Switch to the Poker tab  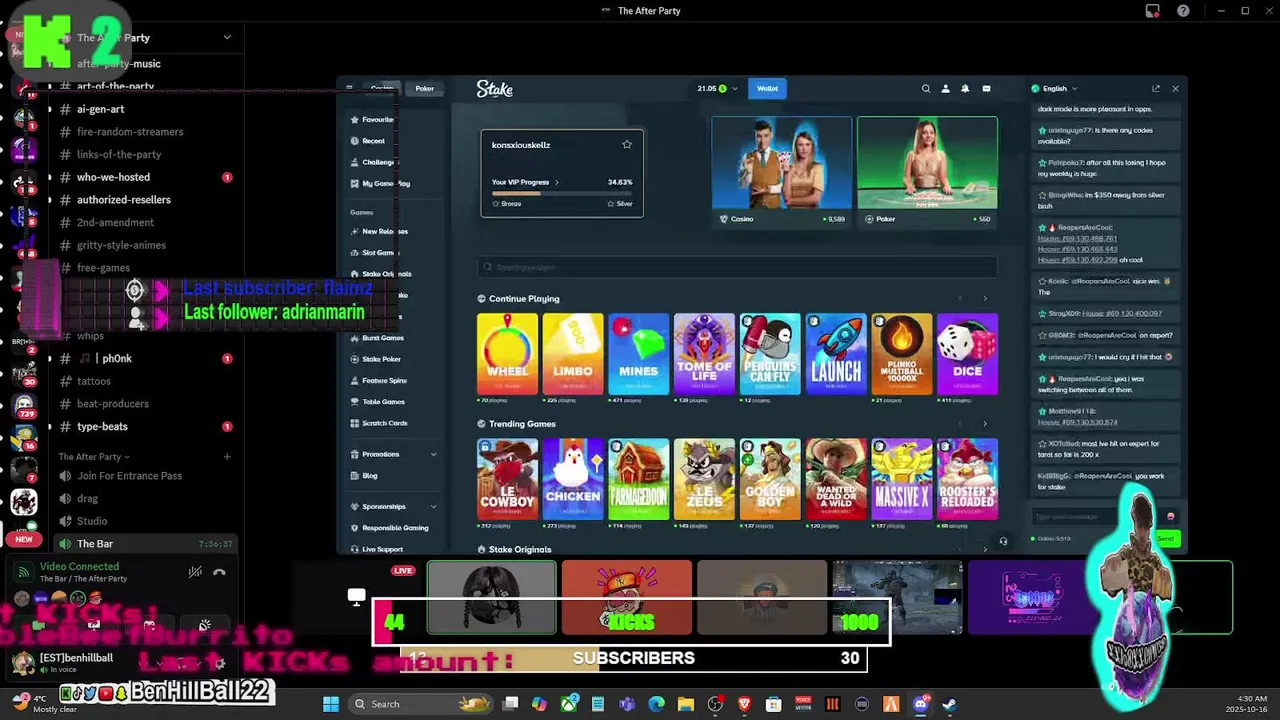tap(425, 88)
